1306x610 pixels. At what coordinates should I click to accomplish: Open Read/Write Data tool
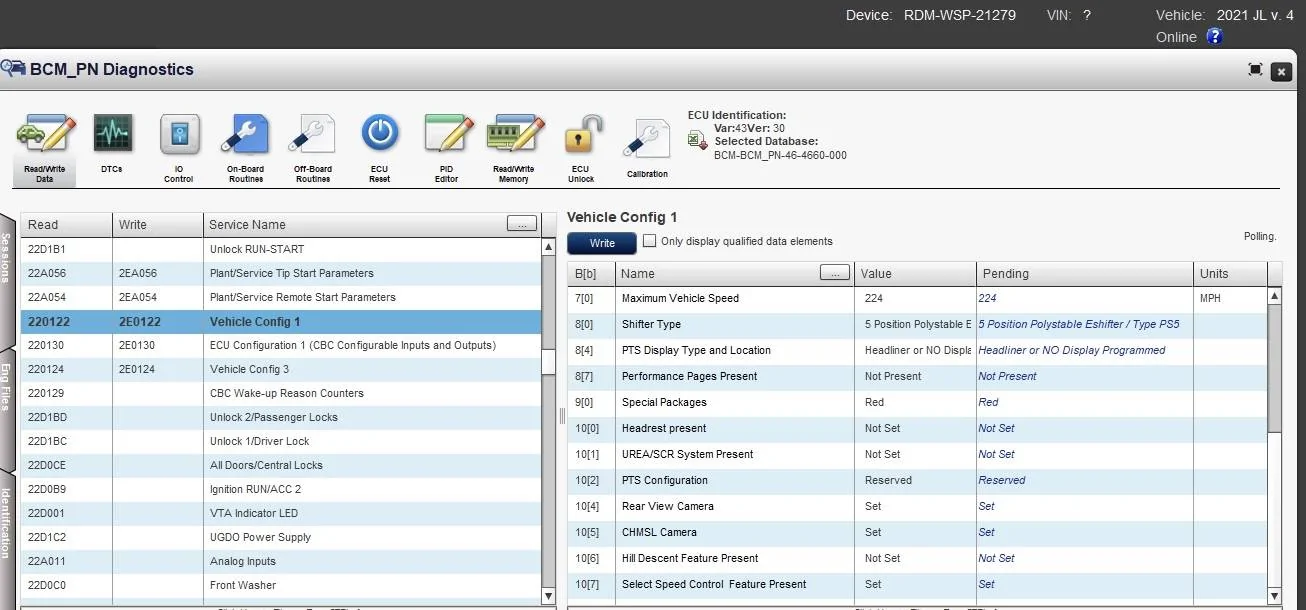(x=46, y=147)
